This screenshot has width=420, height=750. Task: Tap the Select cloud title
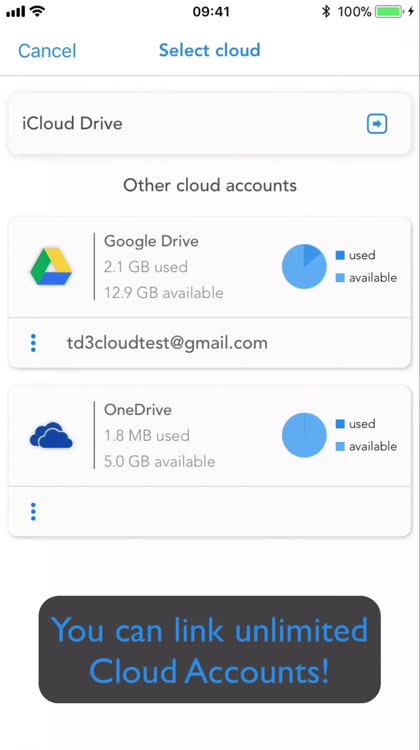[x=210, y=50]
